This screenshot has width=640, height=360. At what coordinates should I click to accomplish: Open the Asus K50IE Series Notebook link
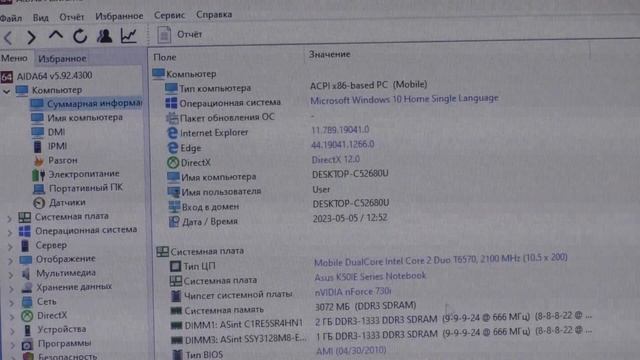point(370,277)
